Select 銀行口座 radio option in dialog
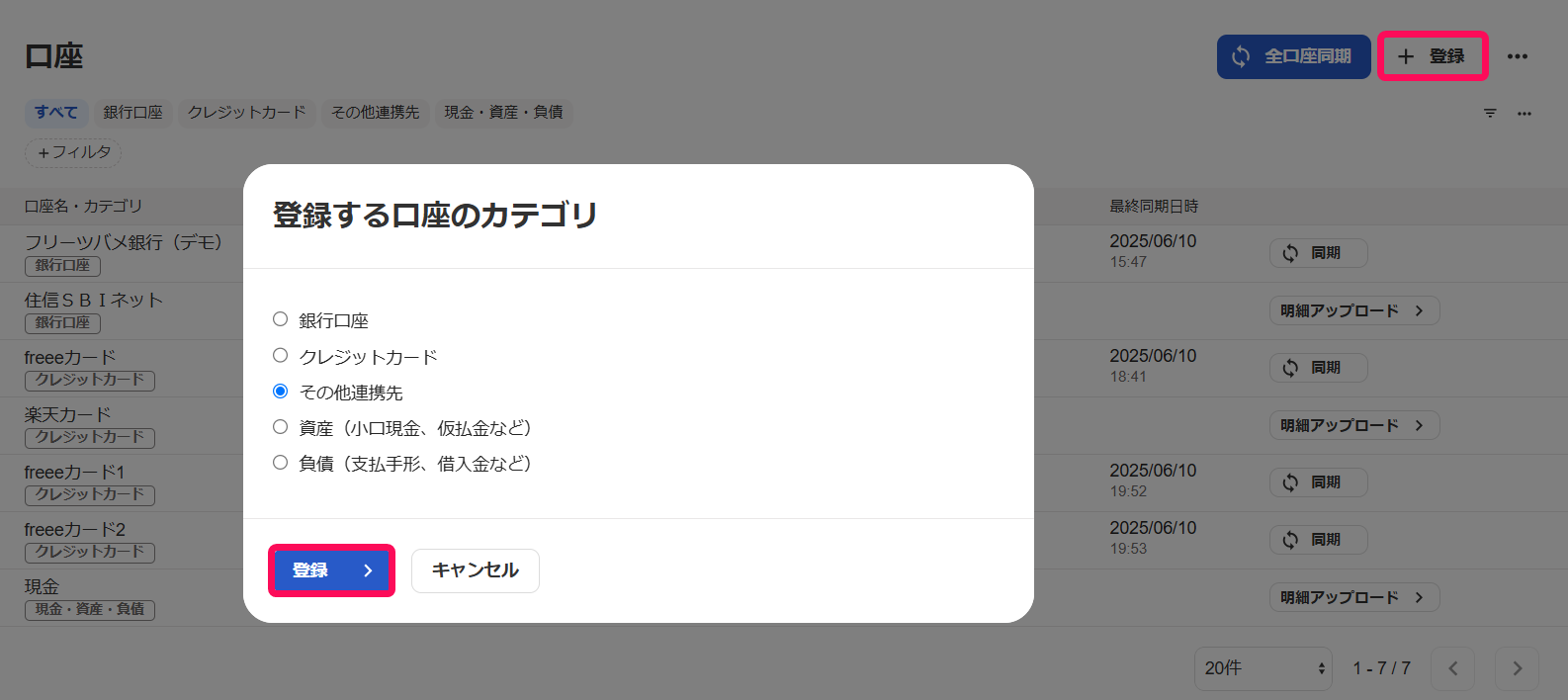This screenshot has width=1568, height=700. [x=281, y=319]
